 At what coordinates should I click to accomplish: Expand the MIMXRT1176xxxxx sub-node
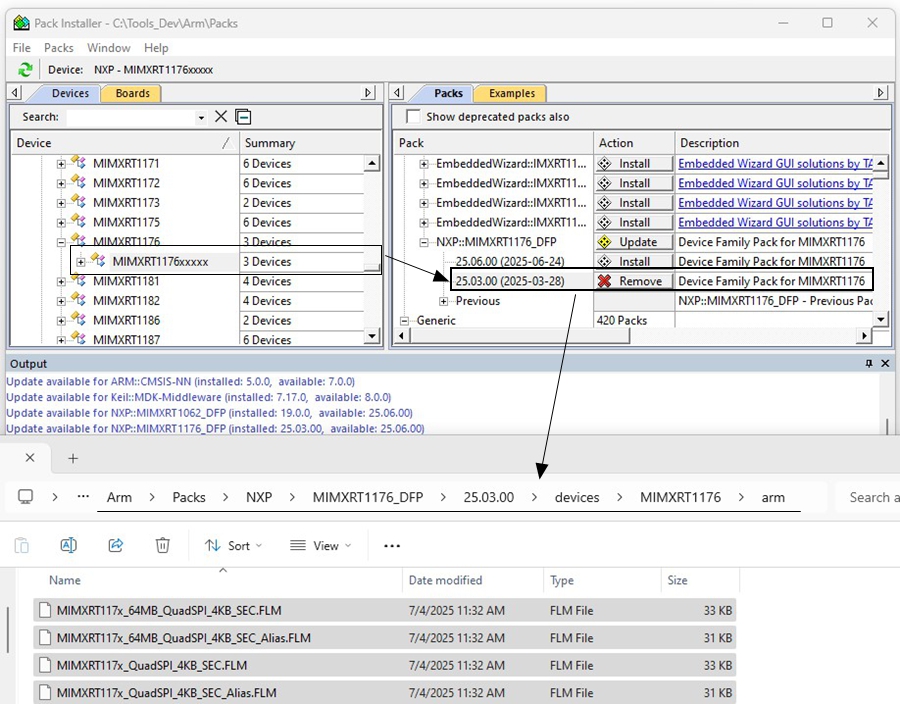tap(81, 262)
